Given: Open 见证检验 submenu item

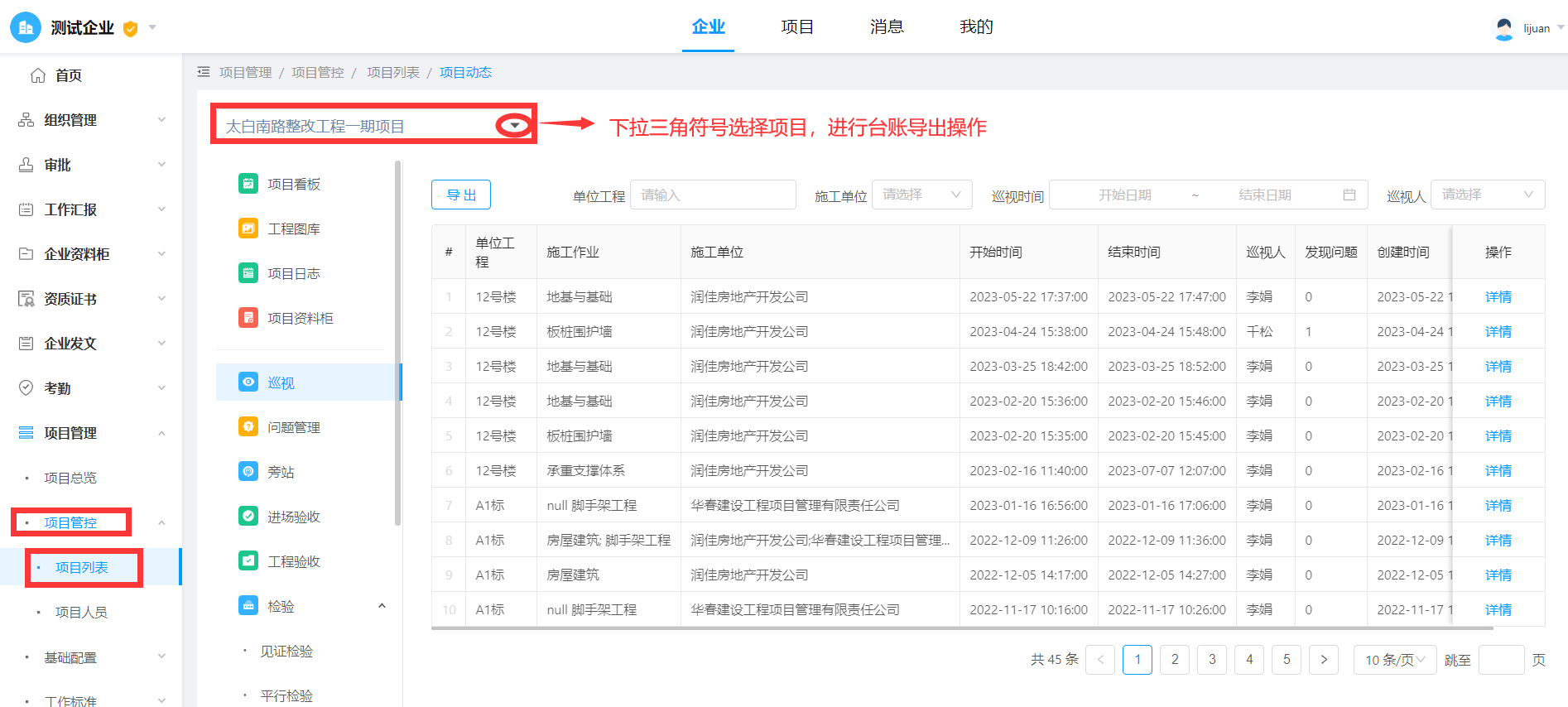Looking at the screenshot, I should (286, 651).
